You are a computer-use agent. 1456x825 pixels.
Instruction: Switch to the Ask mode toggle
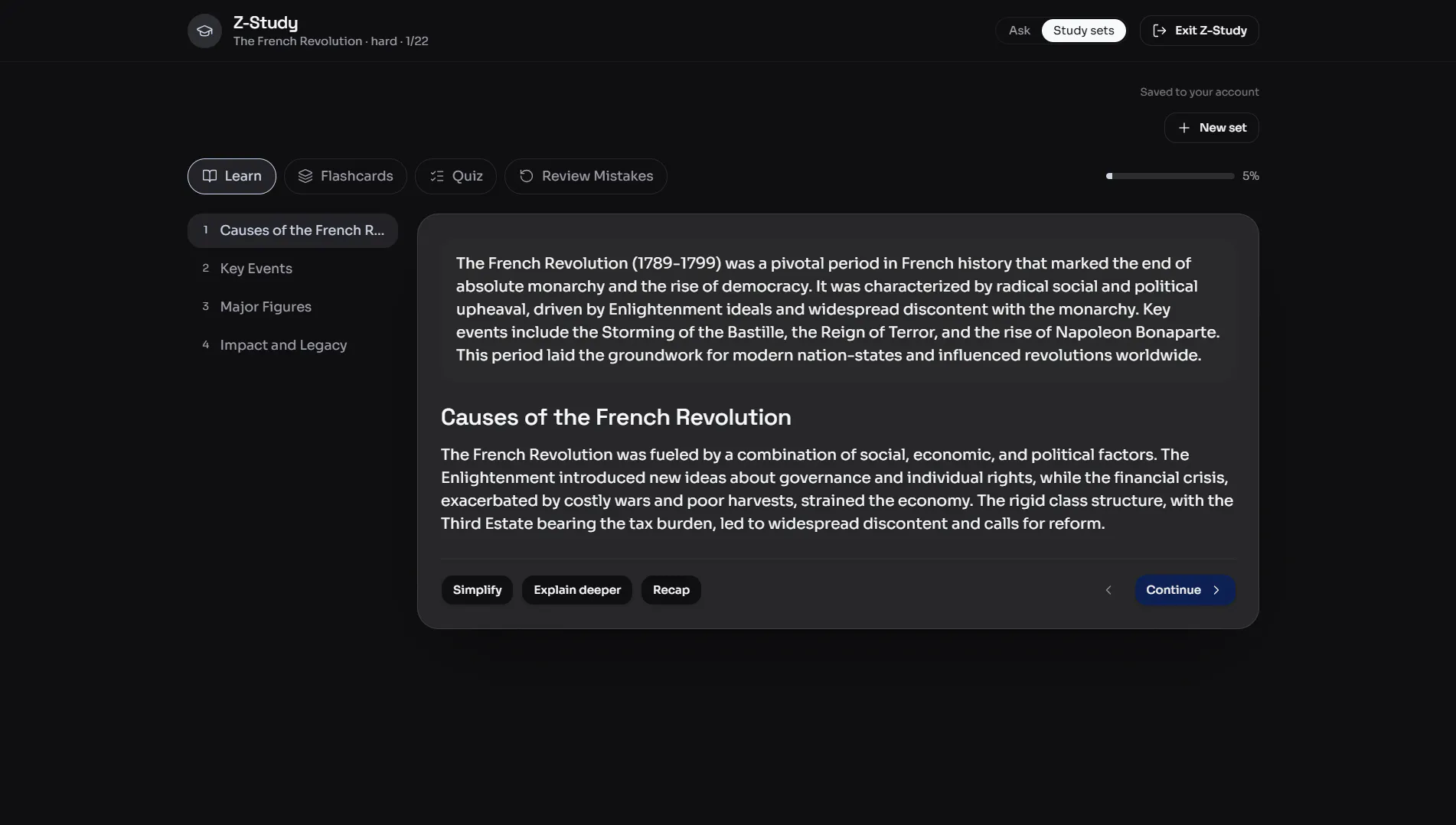click(1019, 31)
